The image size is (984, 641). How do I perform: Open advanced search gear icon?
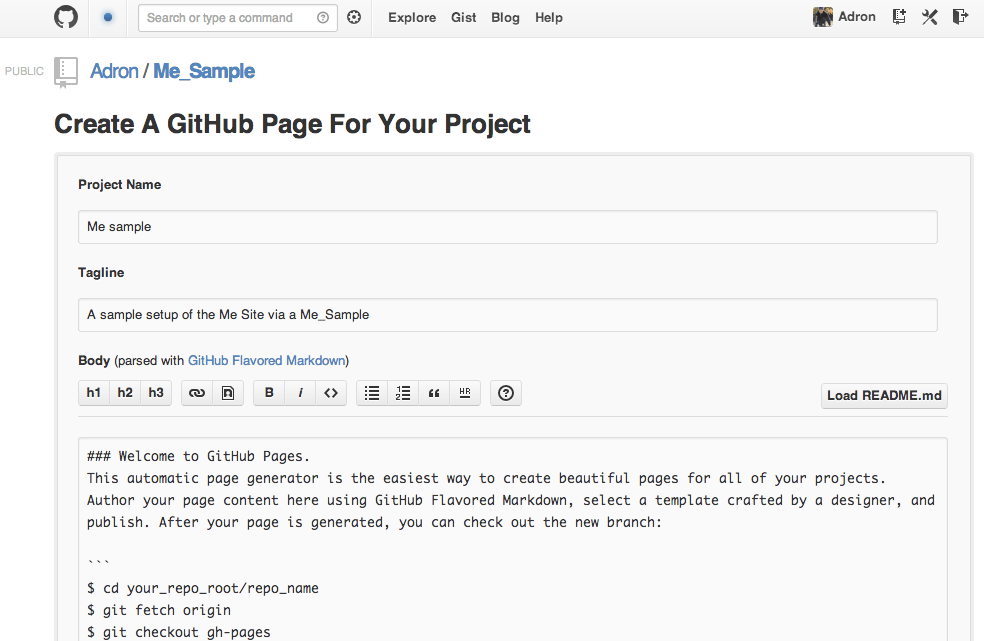(354, 17)
